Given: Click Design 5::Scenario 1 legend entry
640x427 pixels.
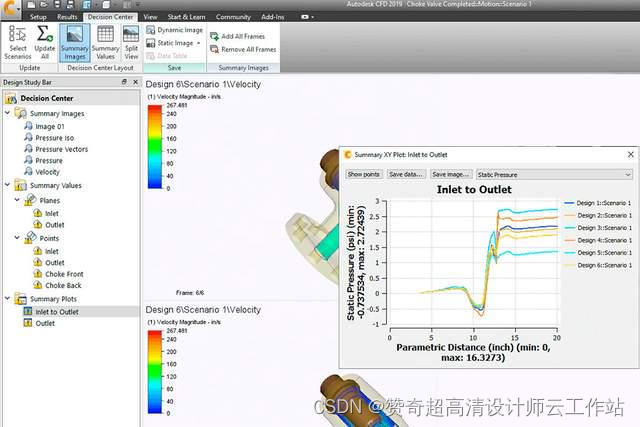Looking at the screenshot, I should (598, 253).
